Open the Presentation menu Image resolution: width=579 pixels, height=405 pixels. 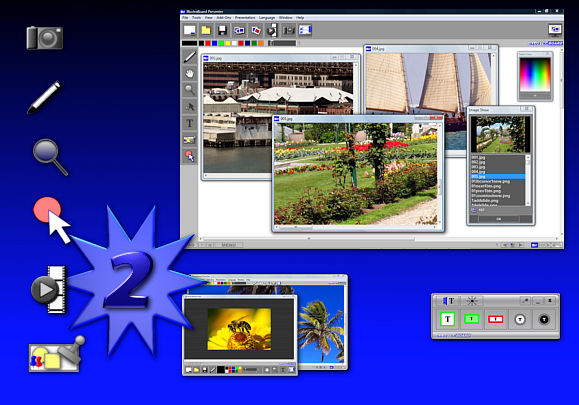click(x=245, y=18)
